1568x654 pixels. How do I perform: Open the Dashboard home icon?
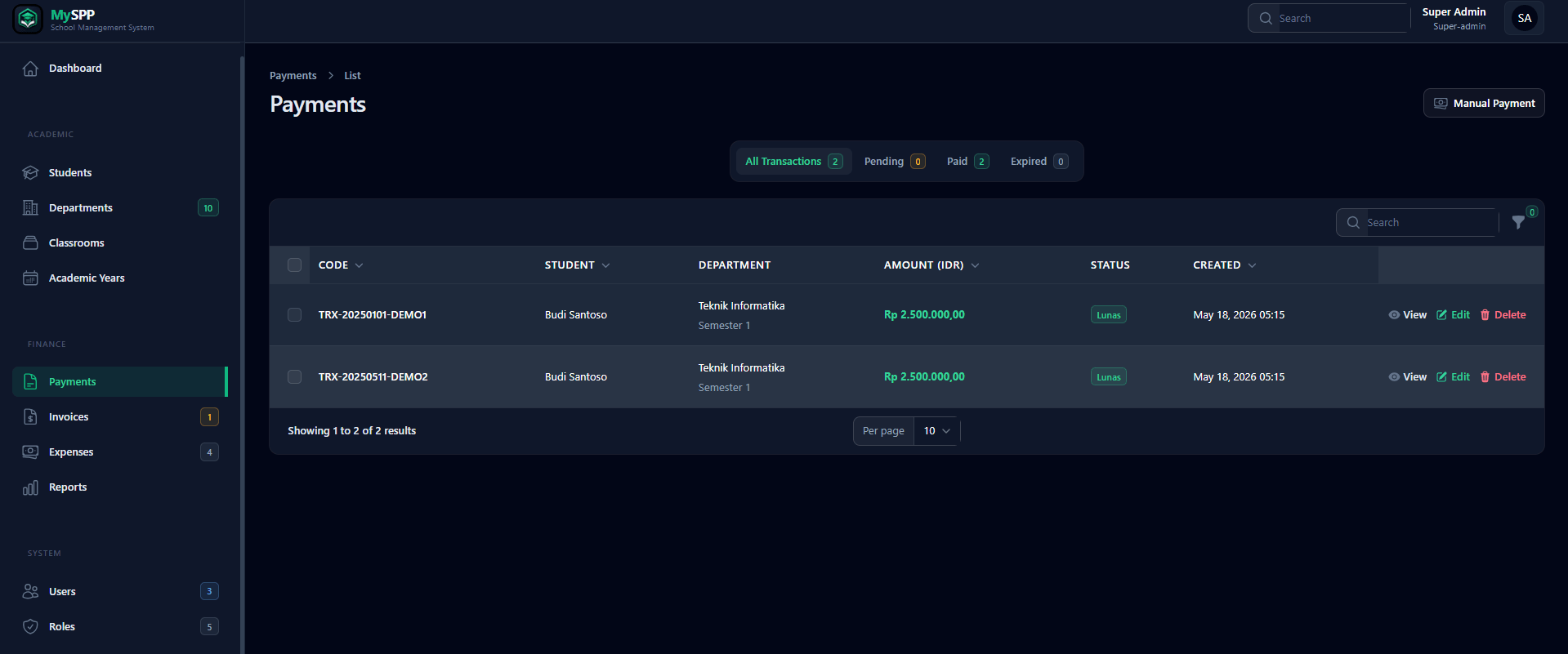tap(30, 69)
